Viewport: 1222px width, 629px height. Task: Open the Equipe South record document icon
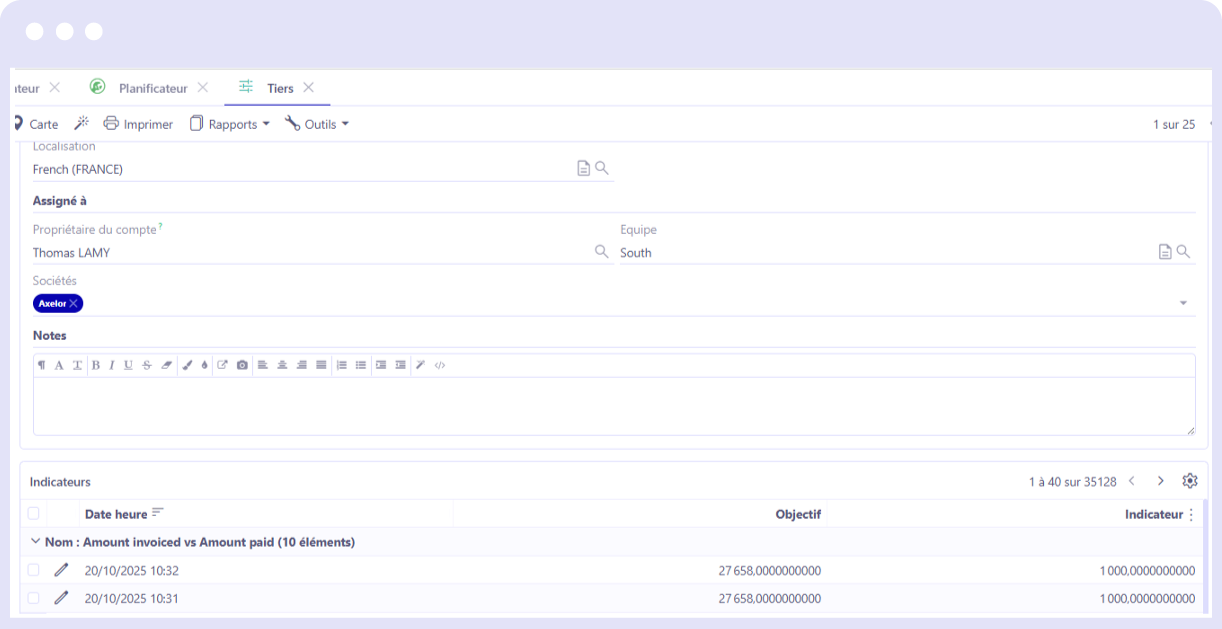[x=1165, y=252]
